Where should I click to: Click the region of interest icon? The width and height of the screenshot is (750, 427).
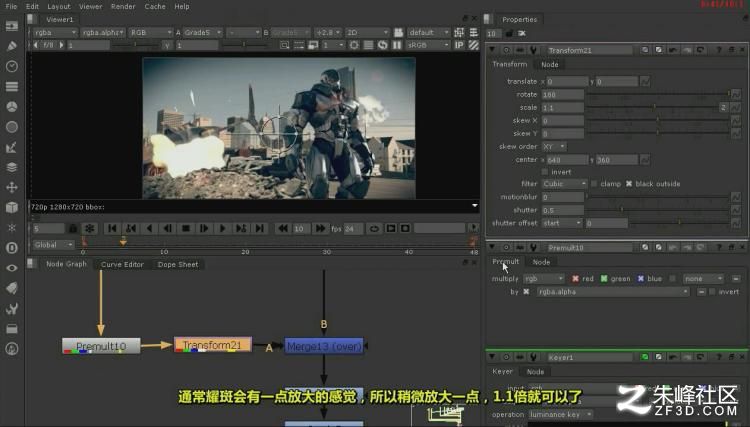(x=284, y=45)
